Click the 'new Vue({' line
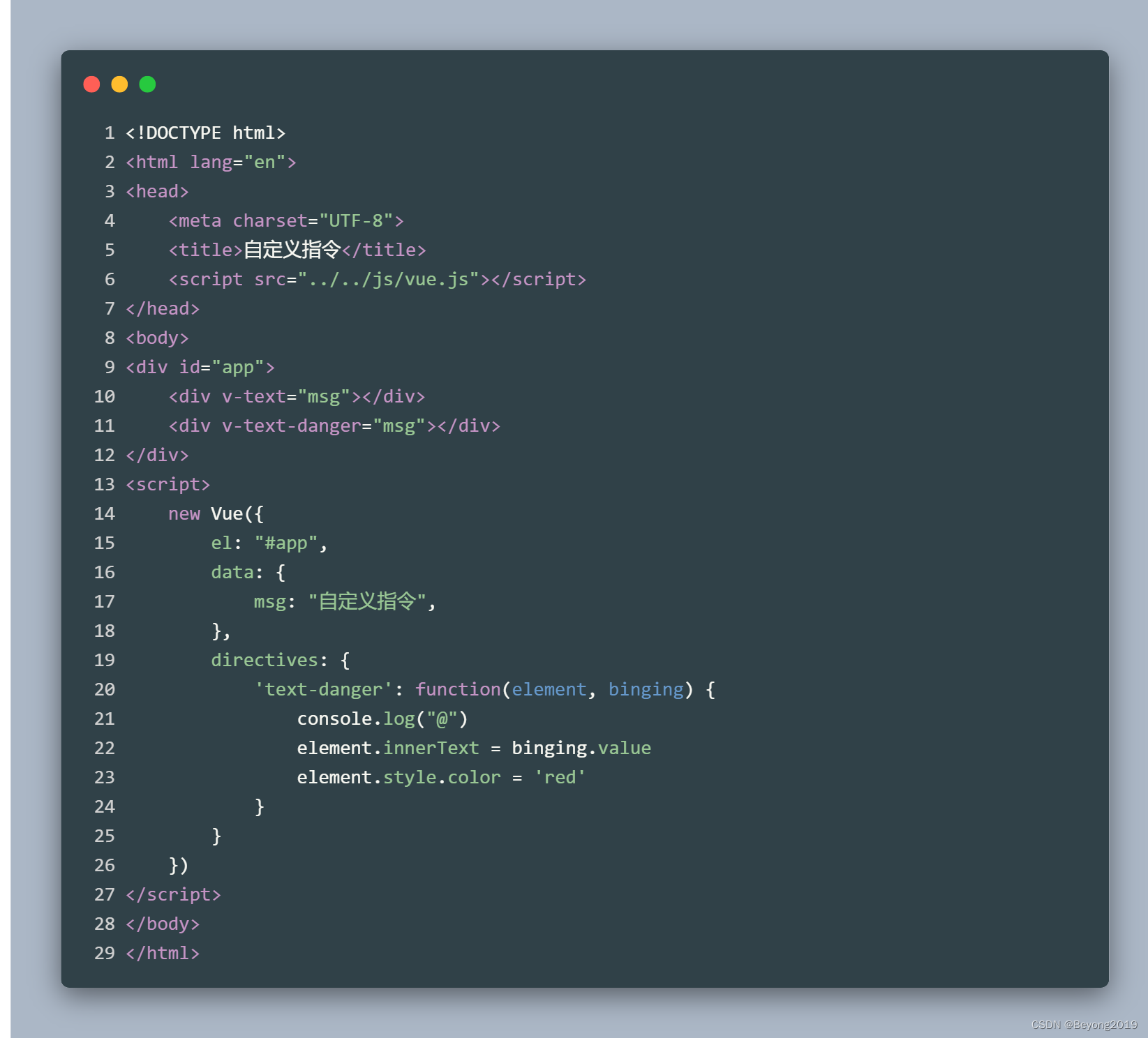Image resolution: width=1148 pixels, height=1038 pixels. (216, 513)
